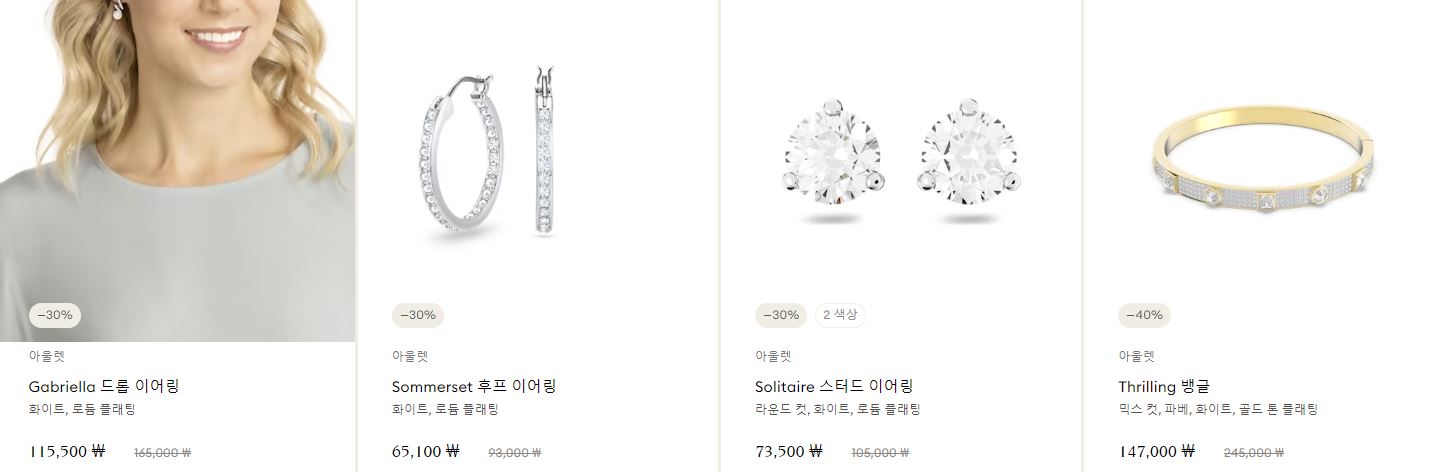This screenshot has width=1434, height=472.
Task: Click the Solitaire 스터드 이어링 title
Action: [x=834, y=386]
